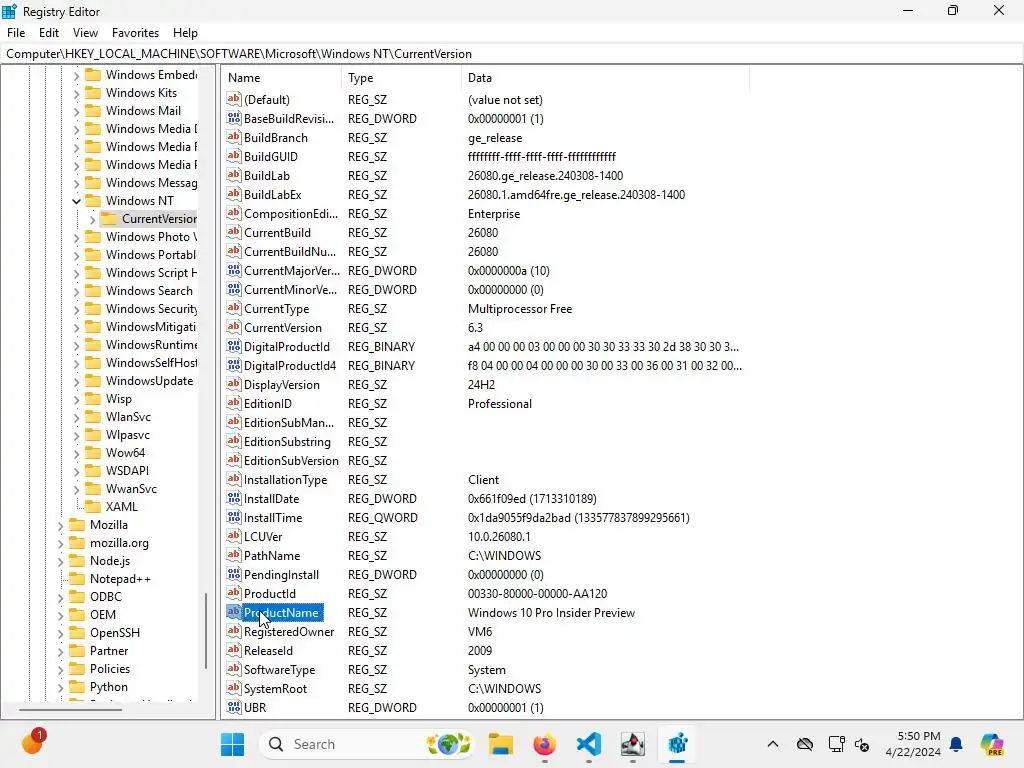The image size is (1024, 768).
Task: Click the Registry Editor taskbar icon
Action: [x=677, y=744]
